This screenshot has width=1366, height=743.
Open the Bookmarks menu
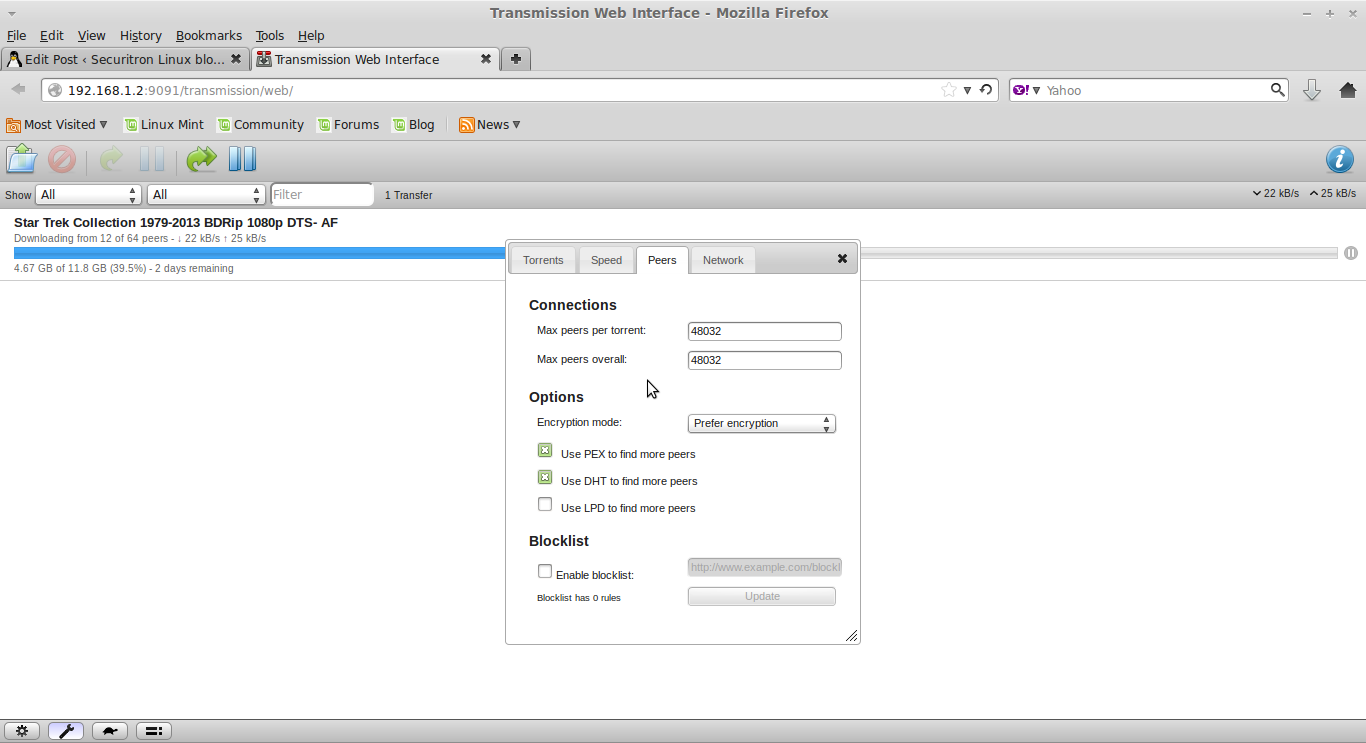(x=209, y=35)
